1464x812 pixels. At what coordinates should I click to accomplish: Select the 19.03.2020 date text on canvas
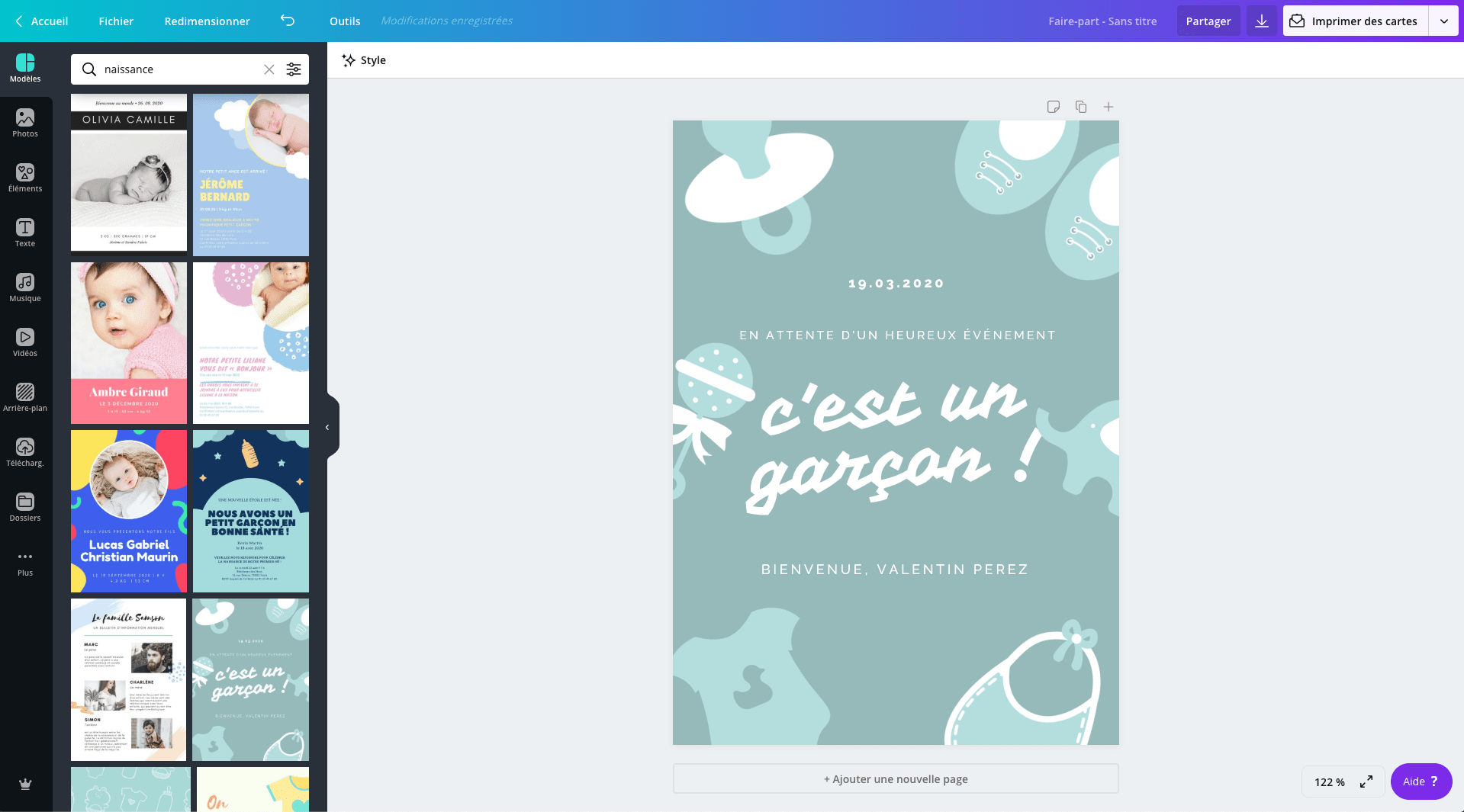[896, 284]
